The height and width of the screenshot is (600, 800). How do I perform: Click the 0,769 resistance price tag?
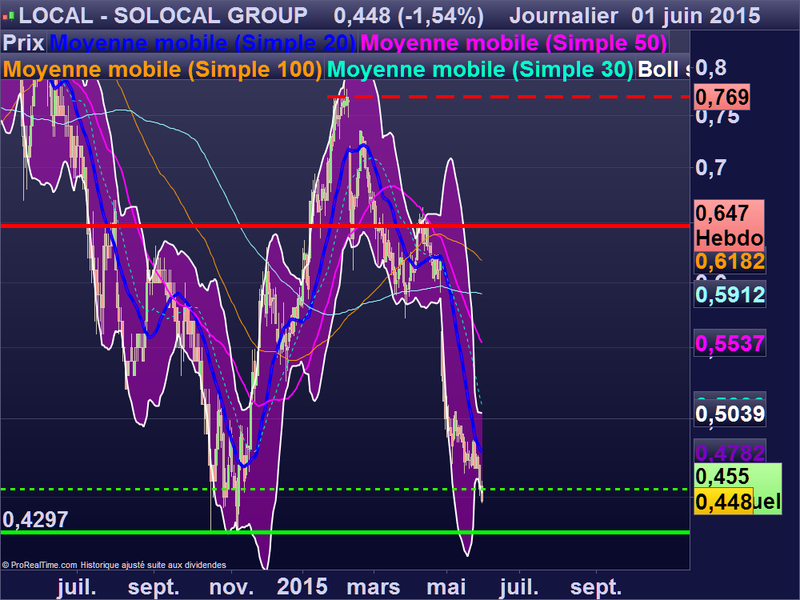(x=722, y=97)
